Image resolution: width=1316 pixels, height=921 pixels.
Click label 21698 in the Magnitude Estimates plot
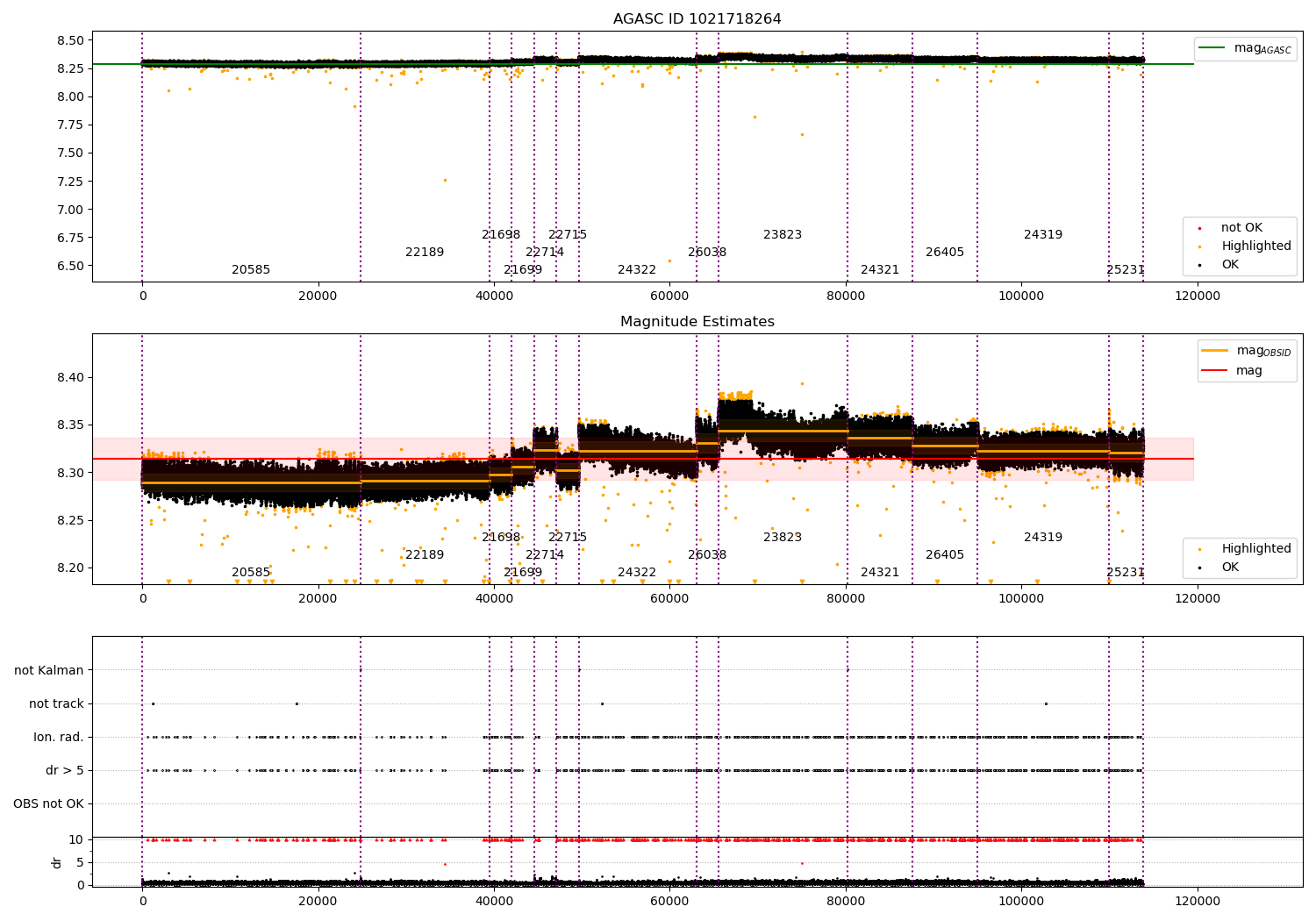point(501,538)
